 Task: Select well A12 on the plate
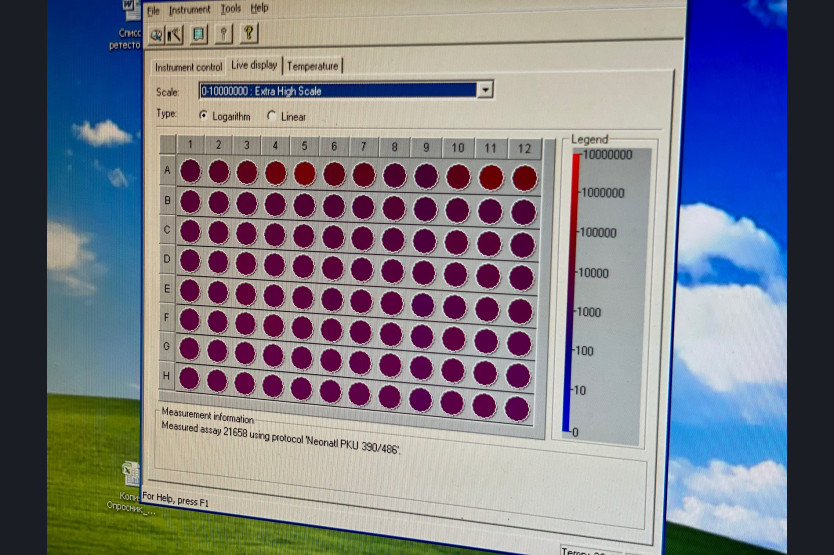click(524, 178)
